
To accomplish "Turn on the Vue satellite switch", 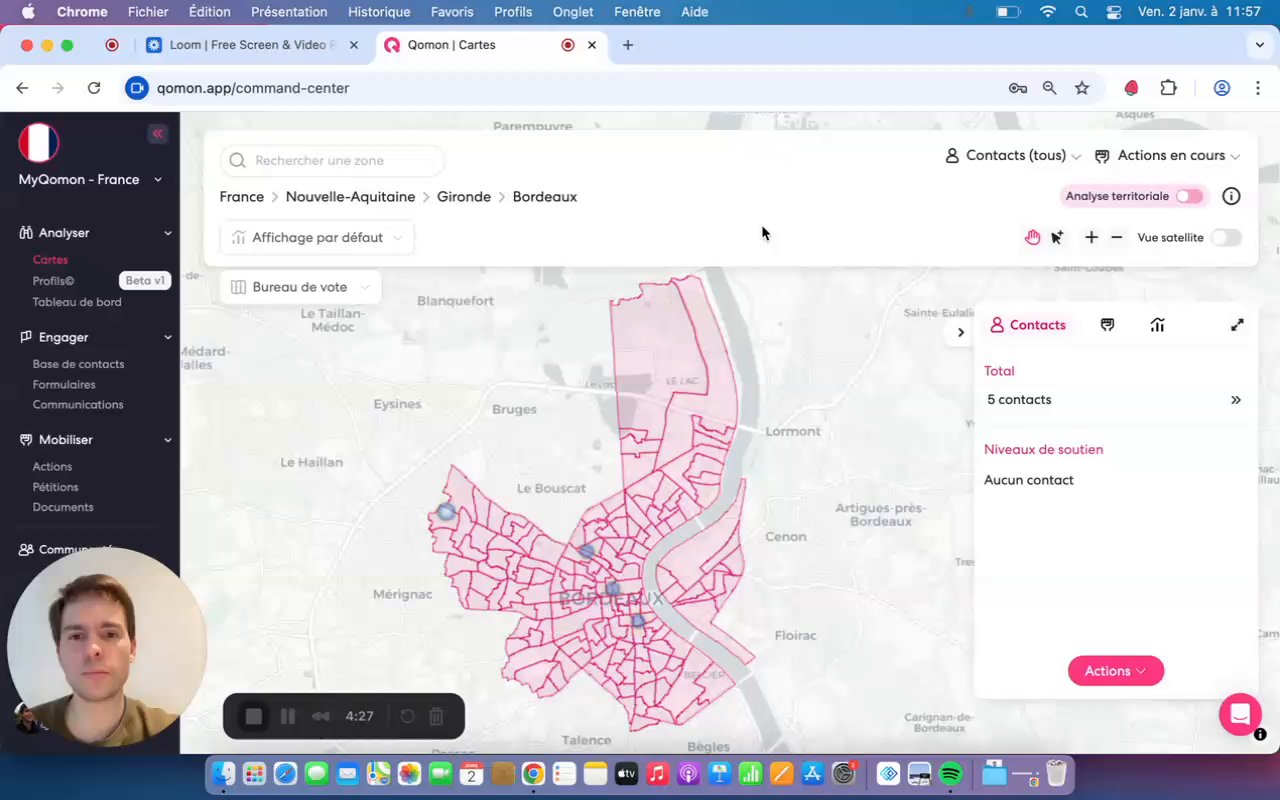I will pos(1225,237).
